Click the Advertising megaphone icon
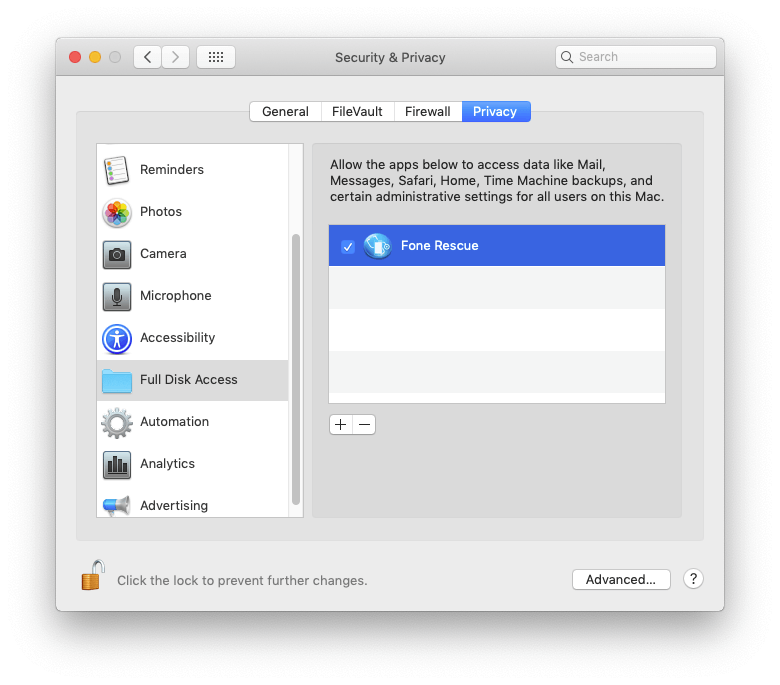Viewport: 780px width, 685px height. [117, 506]
